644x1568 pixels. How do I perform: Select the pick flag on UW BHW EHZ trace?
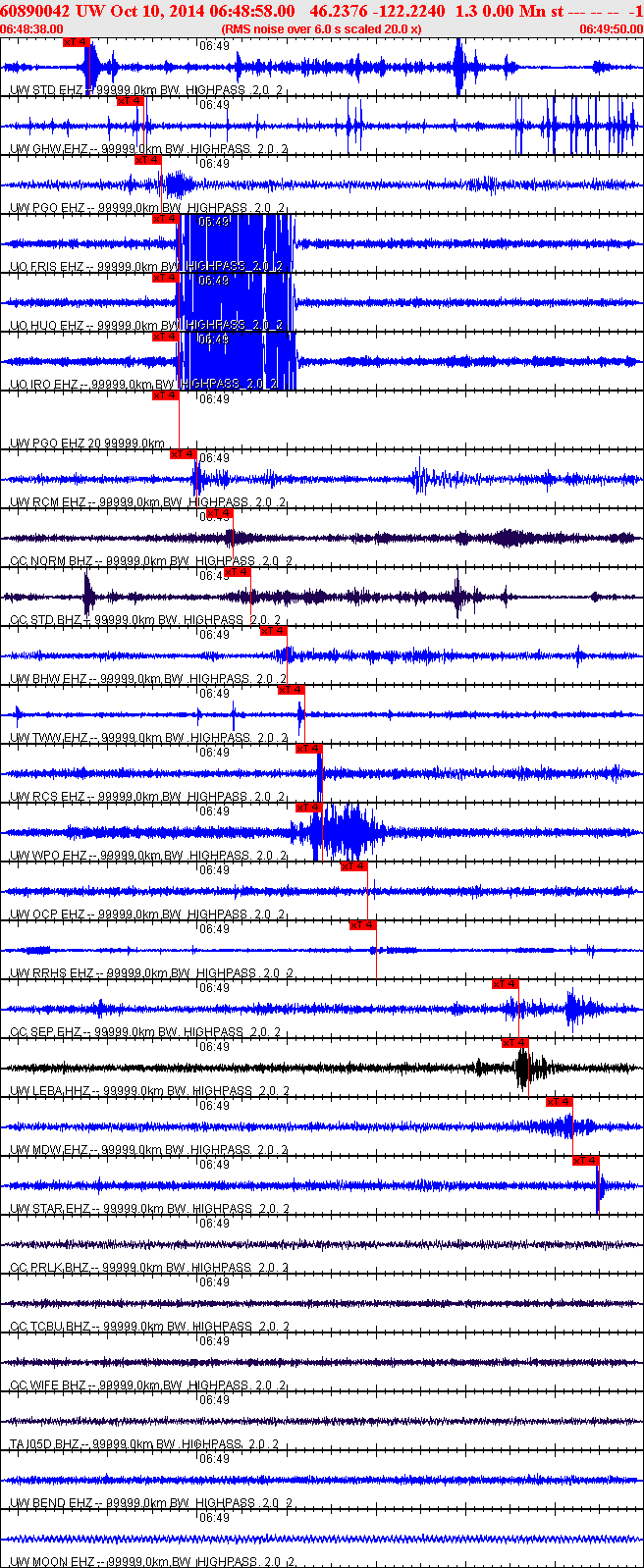tap(273, 631)
